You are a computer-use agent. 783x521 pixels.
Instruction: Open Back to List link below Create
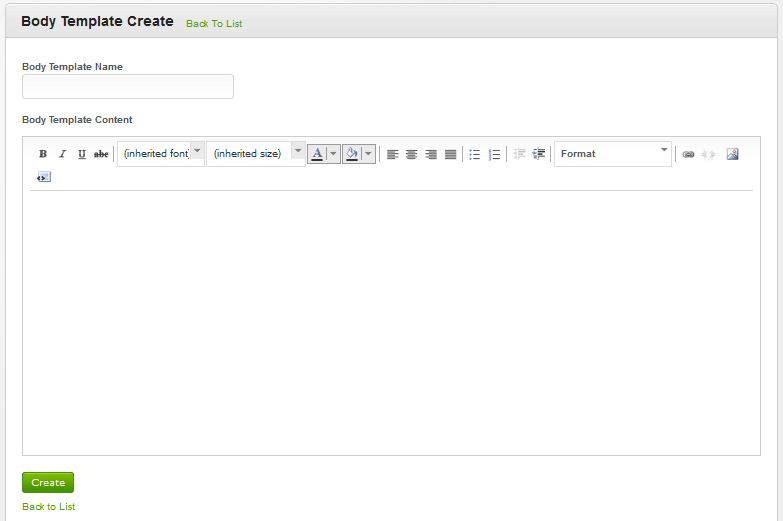(48, 507)
